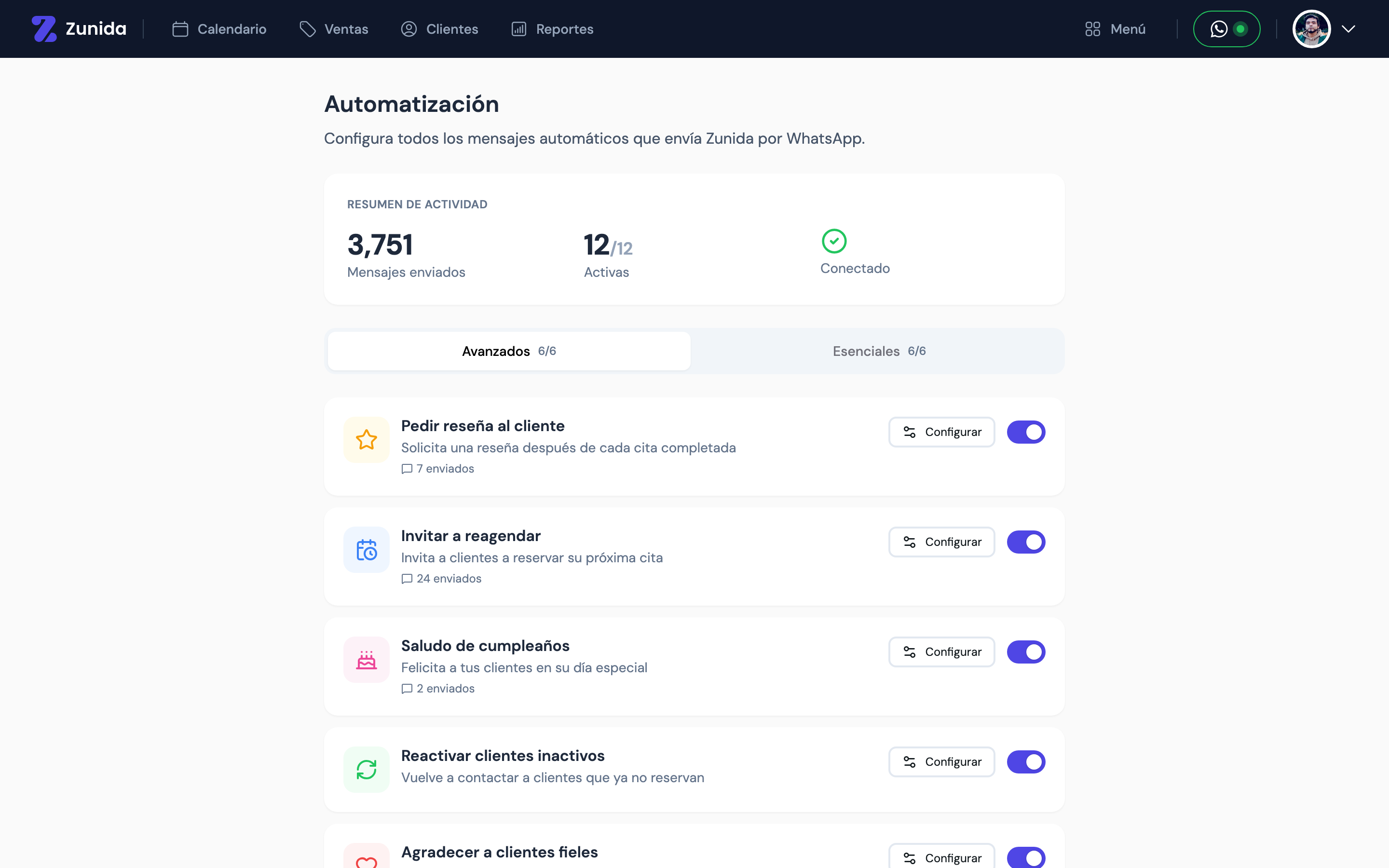Click "Felicita a tus clientes en su día especial"

coord(524,668)
